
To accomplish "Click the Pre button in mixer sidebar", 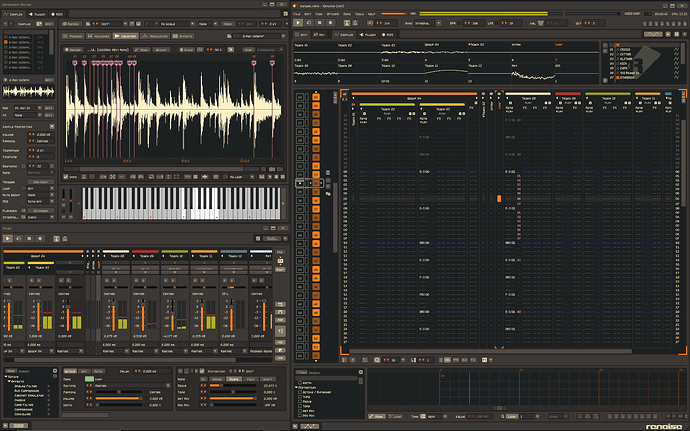I will coord(280,252).
